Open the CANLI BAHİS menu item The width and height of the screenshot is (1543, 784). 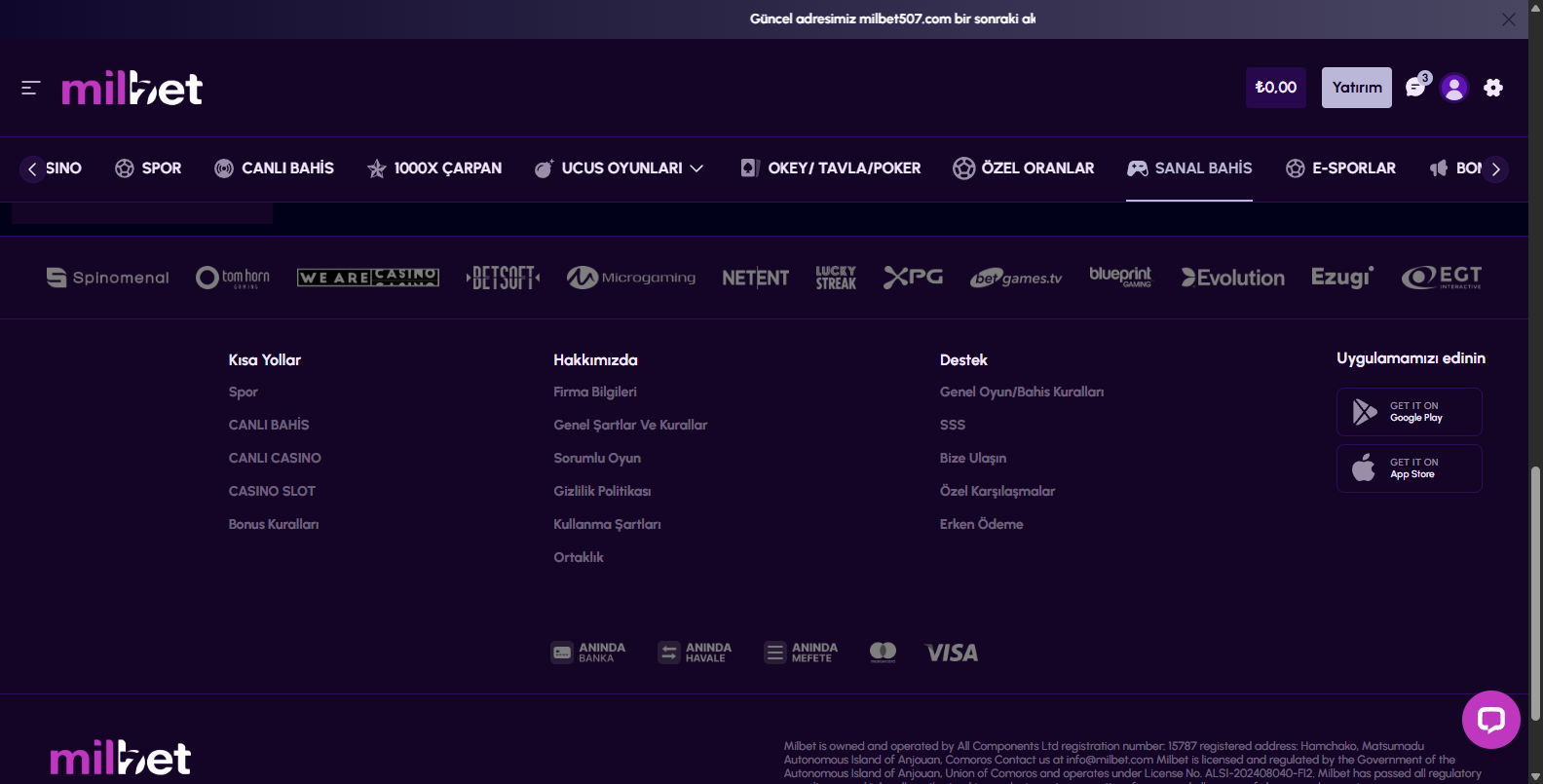pyautogui.click(x=274, y=168)
